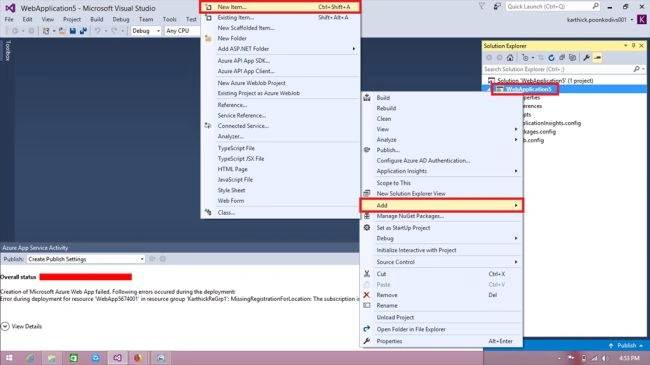The image size is (650, 365).
Task: Toggle Preview Selected Items icon in Solution Explorer
Action: coord(597,58)
